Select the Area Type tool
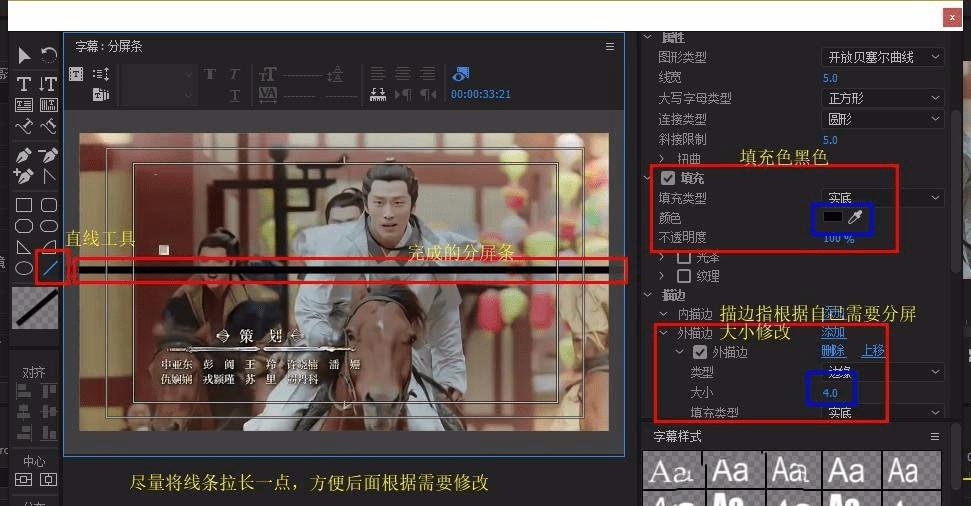 [x=24, y=105]
